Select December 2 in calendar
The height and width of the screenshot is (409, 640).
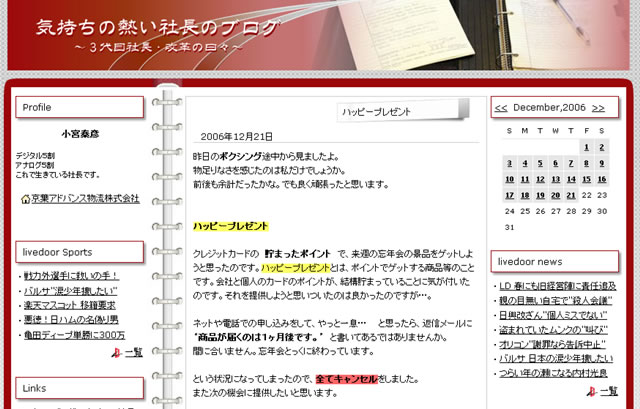coord(602,147)
